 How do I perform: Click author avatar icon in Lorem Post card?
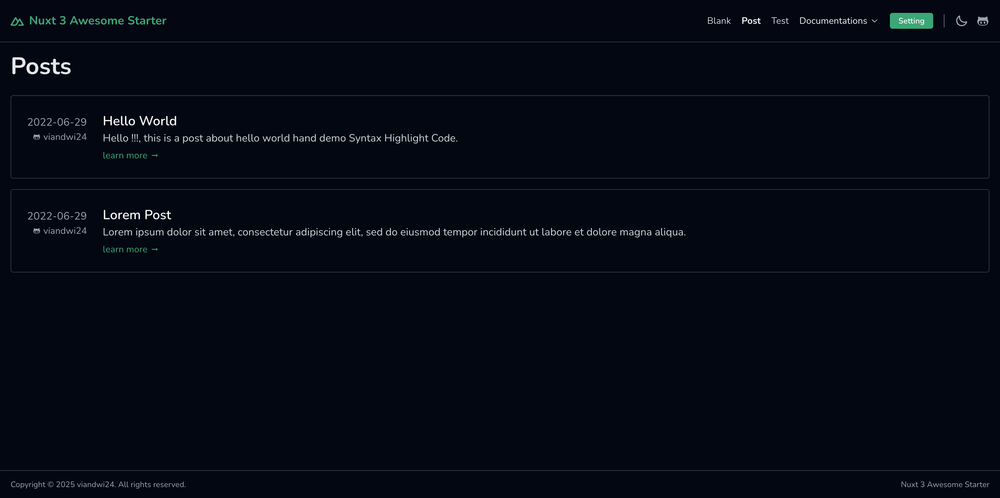coord(36,231)
